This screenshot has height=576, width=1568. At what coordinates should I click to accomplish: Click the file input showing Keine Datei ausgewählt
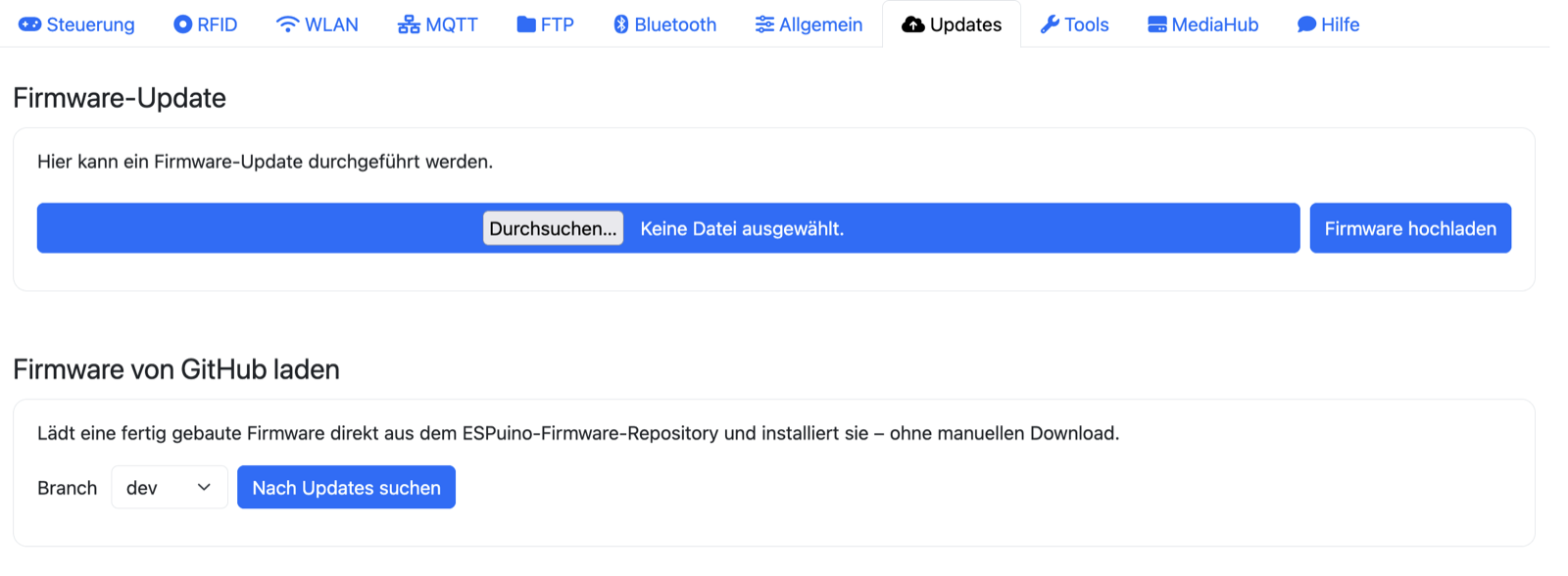[668, 228]
